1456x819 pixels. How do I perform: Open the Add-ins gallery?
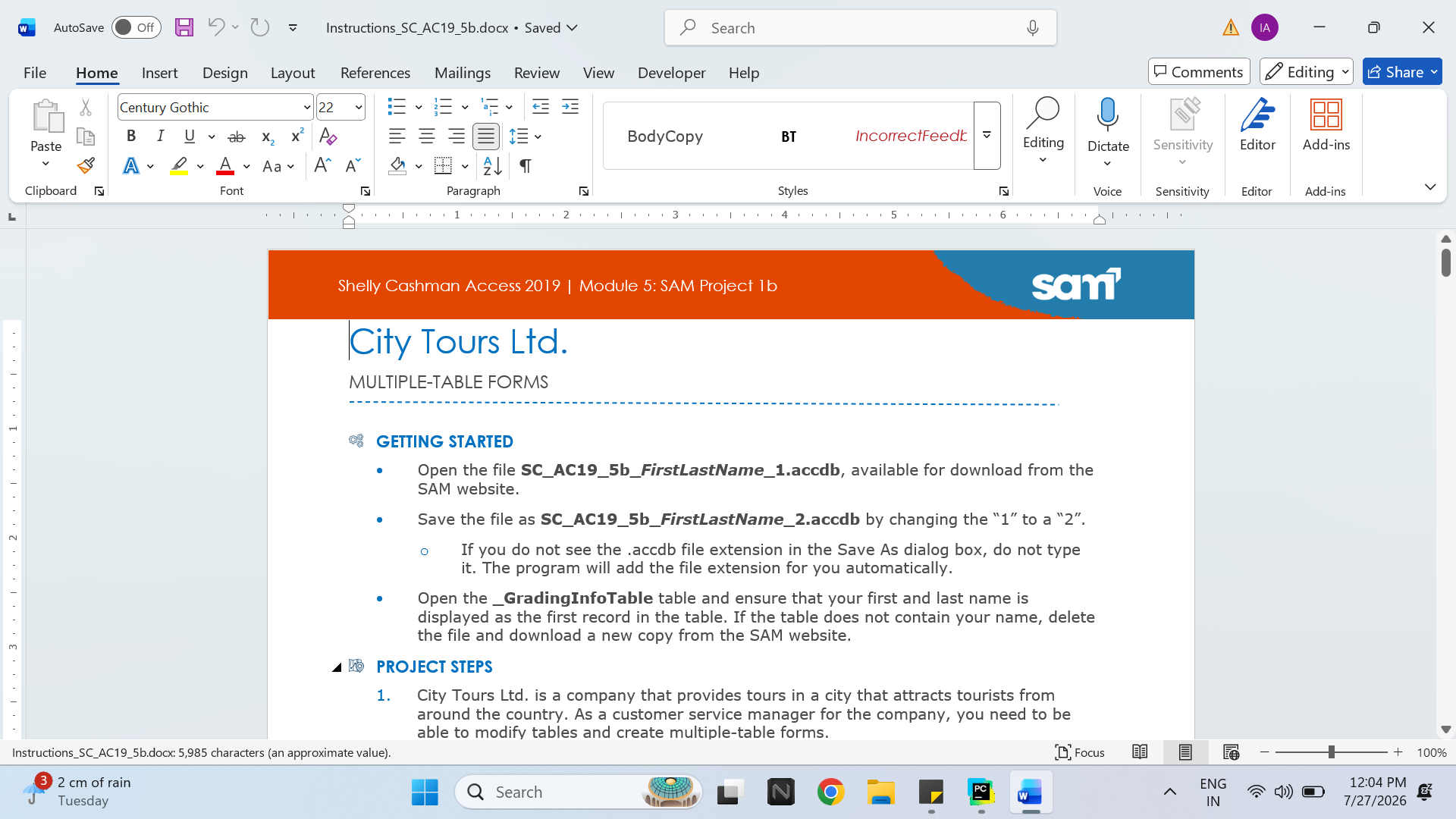click(1326, 125)
